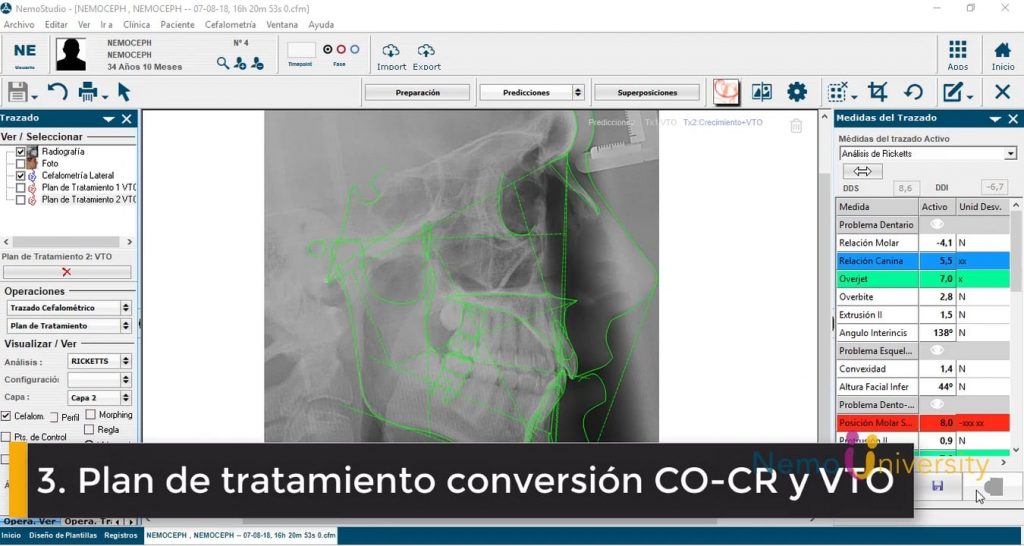The image size is (1024, 546).
Task: Open the Clínica menu
Action: (x=136, y=25)
